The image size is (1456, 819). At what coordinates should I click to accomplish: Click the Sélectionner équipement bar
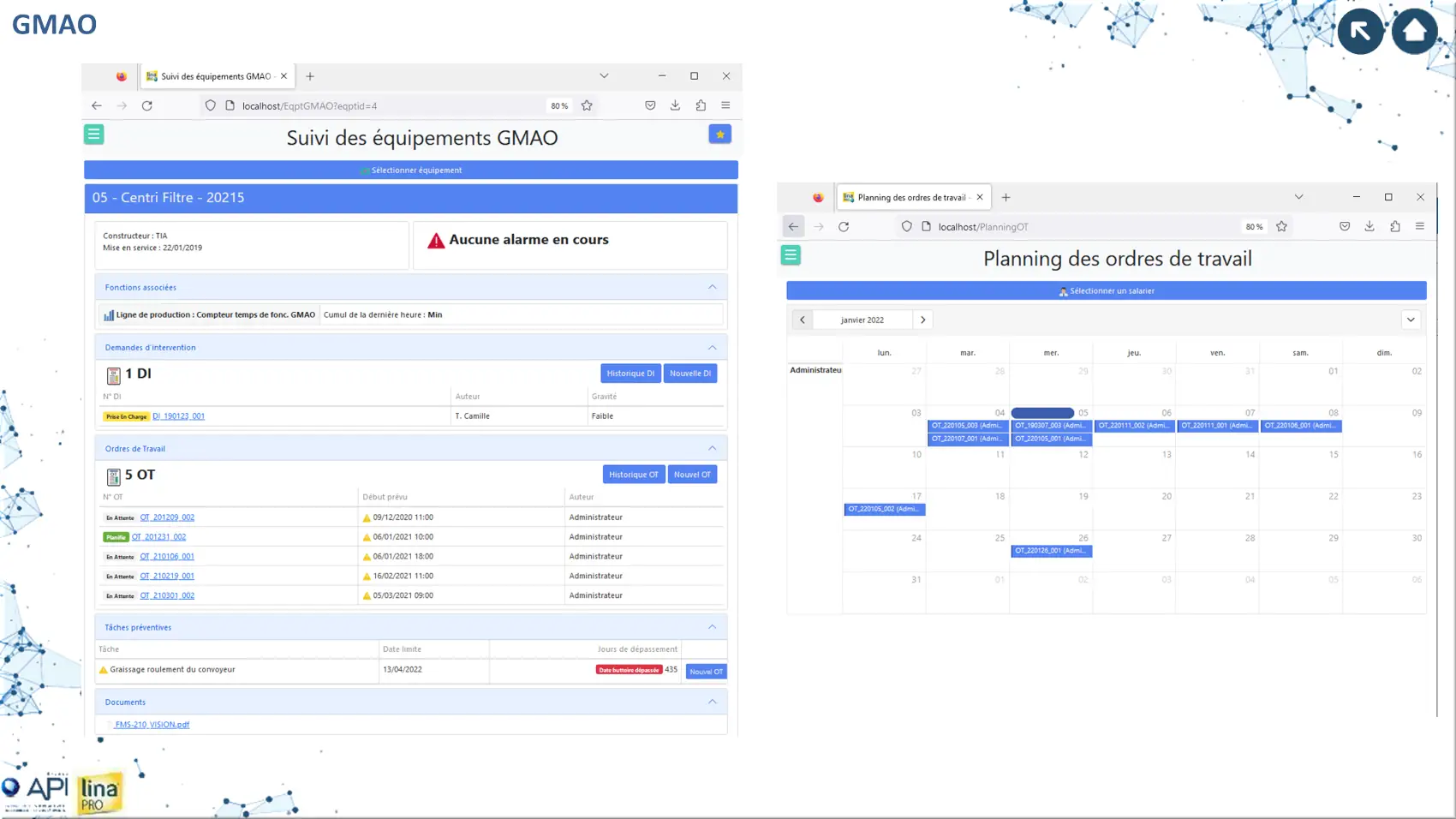(411, 170)
